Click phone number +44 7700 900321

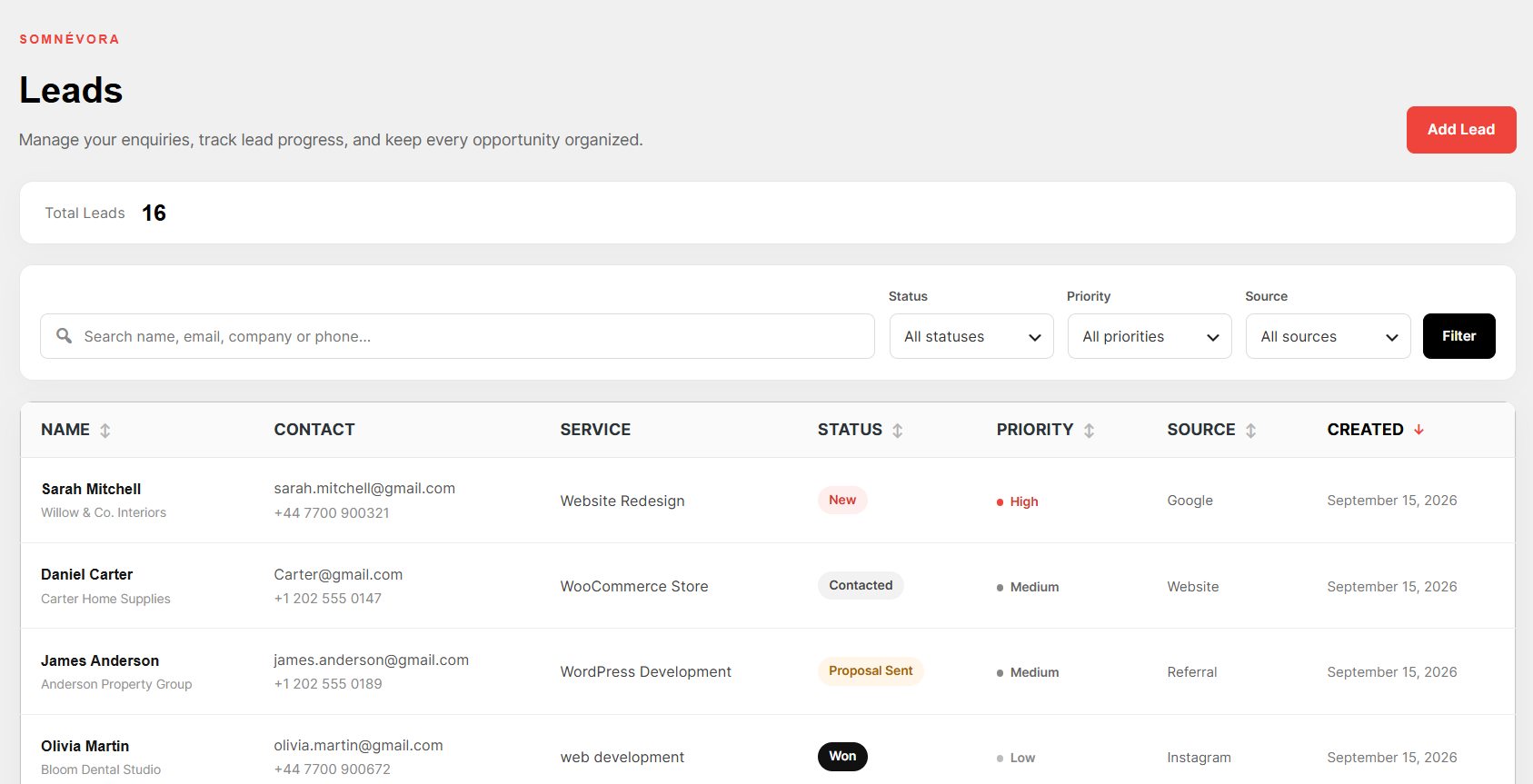tap(332, 512)
